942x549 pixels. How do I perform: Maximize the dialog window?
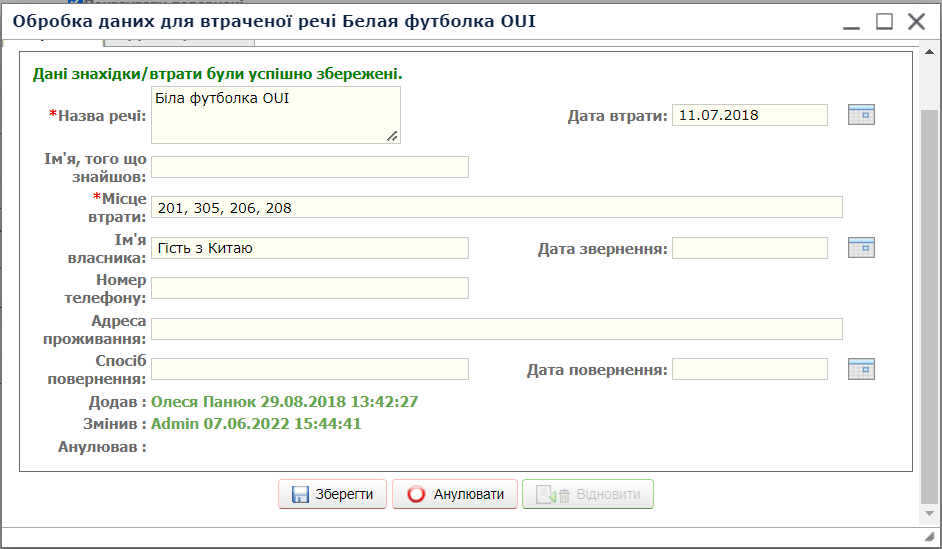884,21
